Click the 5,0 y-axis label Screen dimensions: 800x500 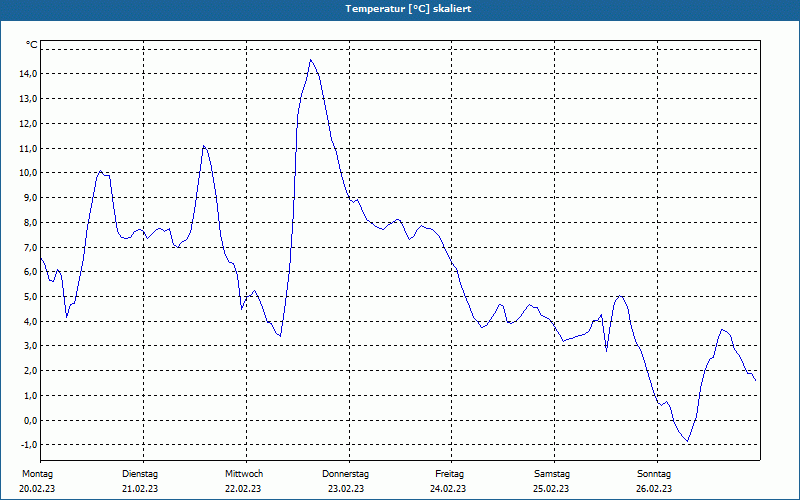click(x=30, y=296)
